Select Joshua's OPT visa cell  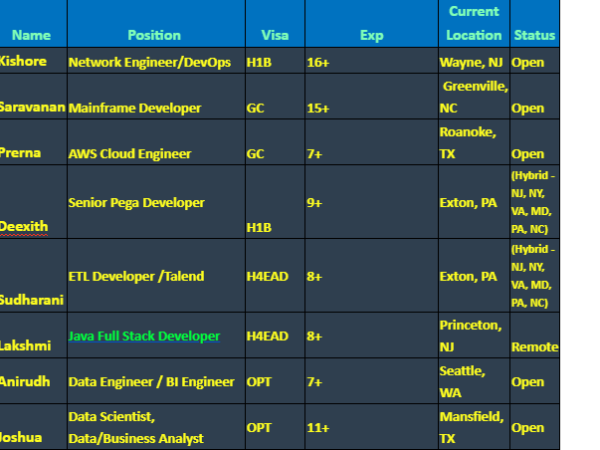[275, 427]
